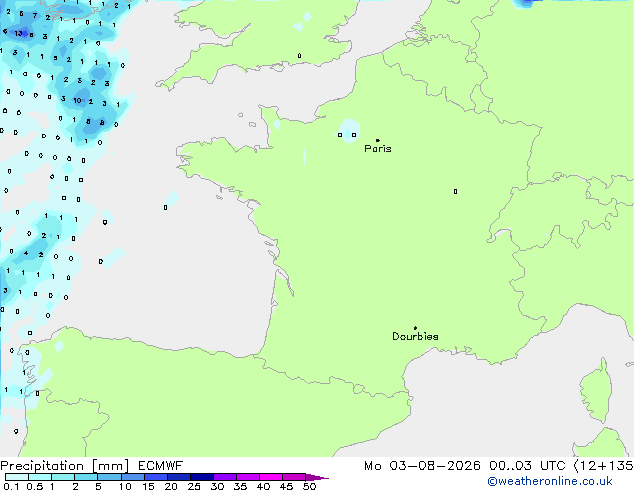The width and height of the screenshot is (634, 490).
Task: Click the '13' precipitation value on map
Action: pos(19,33)
